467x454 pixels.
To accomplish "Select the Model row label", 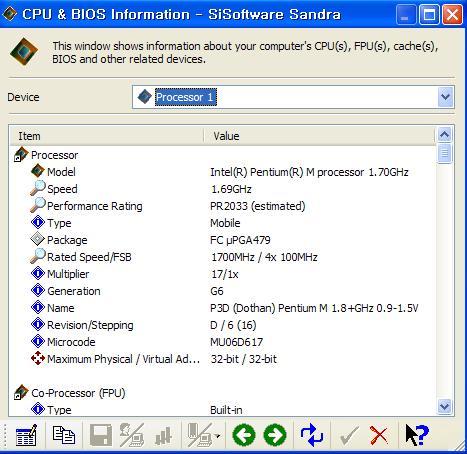I will coord(61,172).
